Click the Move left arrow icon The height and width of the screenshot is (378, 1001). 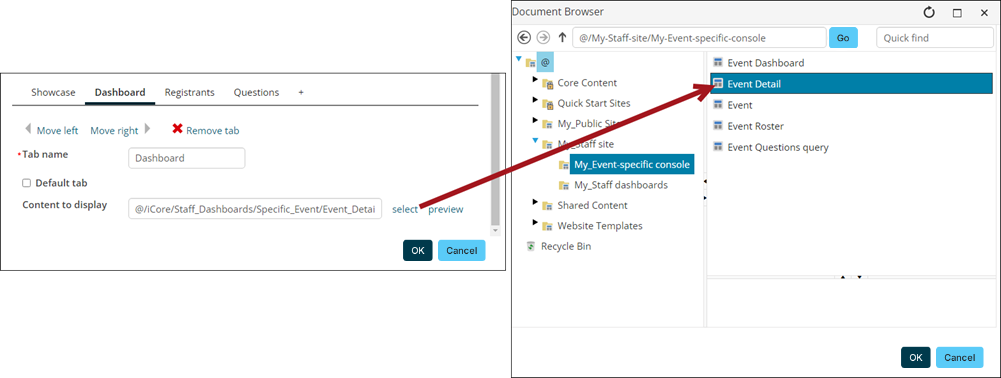[27, 129]
